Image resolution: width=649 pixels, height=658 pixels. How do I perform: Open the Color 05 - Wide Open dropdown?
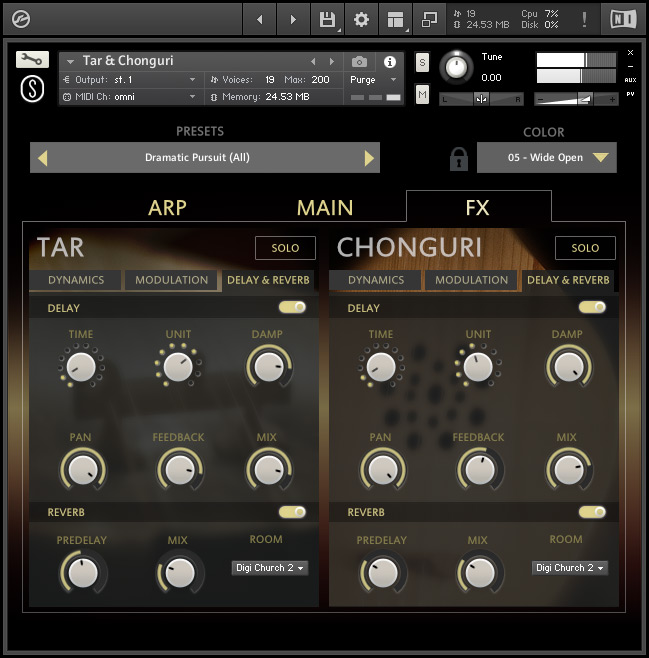pos(547,158)
